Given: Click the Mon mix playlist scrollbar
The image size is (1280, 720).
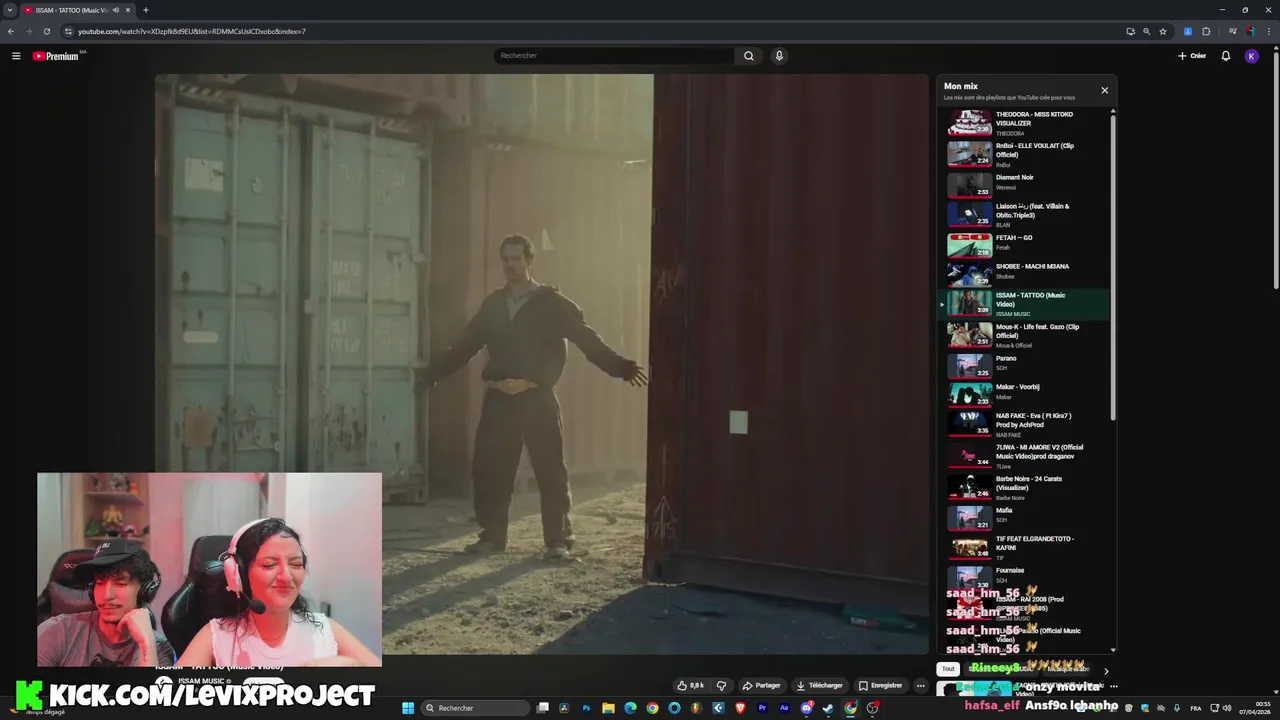Looking at the screenshot, I should click(1113, 268).
